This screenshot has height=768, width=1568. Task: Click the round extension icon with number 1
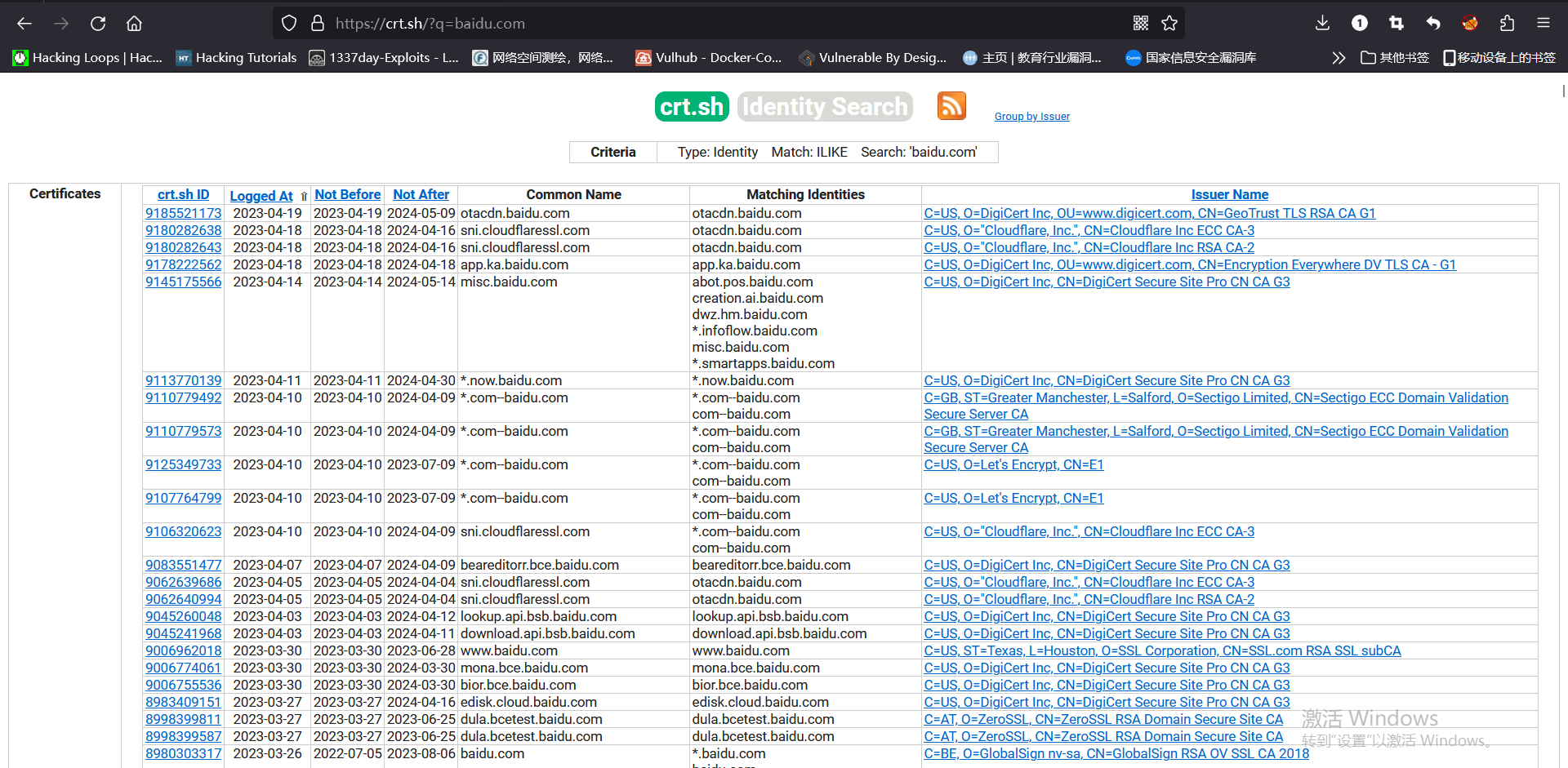(1360, 24)
